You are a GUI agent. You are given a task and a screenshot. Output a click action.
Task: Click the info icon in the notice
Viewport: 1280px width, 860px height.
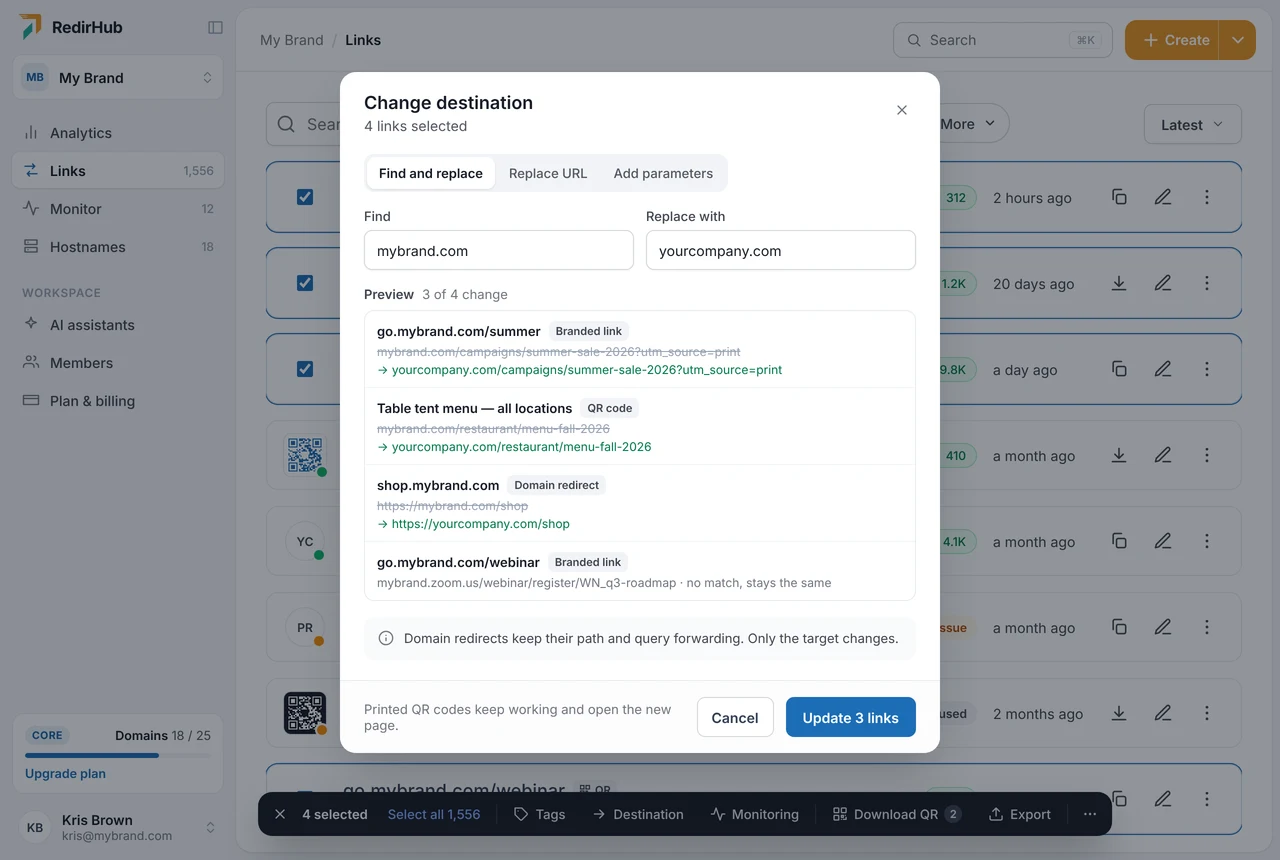tap(386, 638)
